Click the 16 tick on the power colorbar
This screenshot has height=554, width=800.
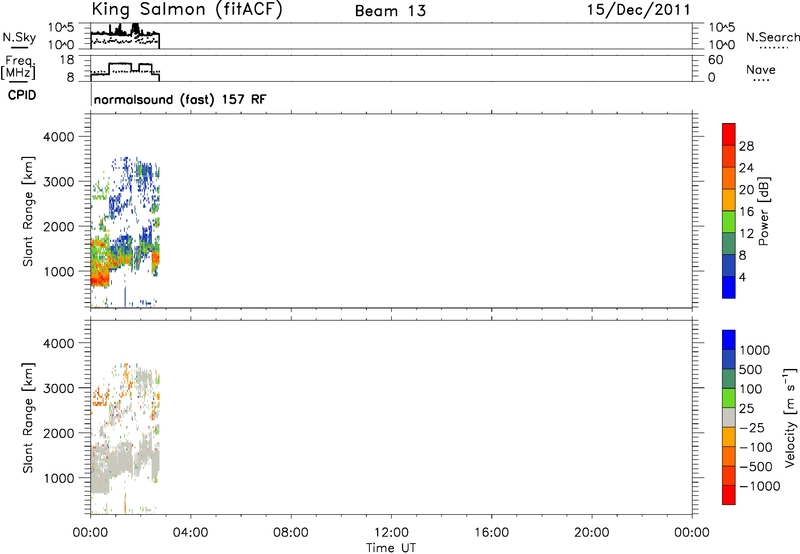coord(746,212)
